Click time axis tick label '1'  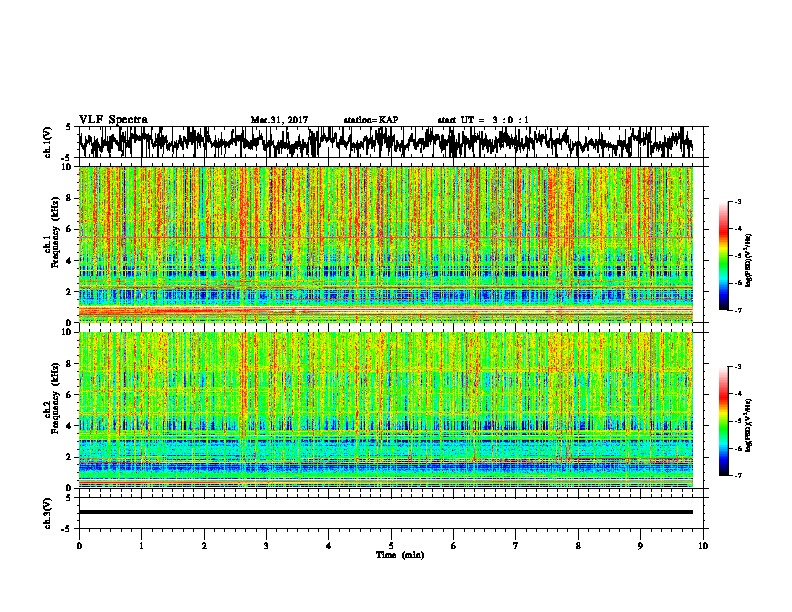coord(141,546)
